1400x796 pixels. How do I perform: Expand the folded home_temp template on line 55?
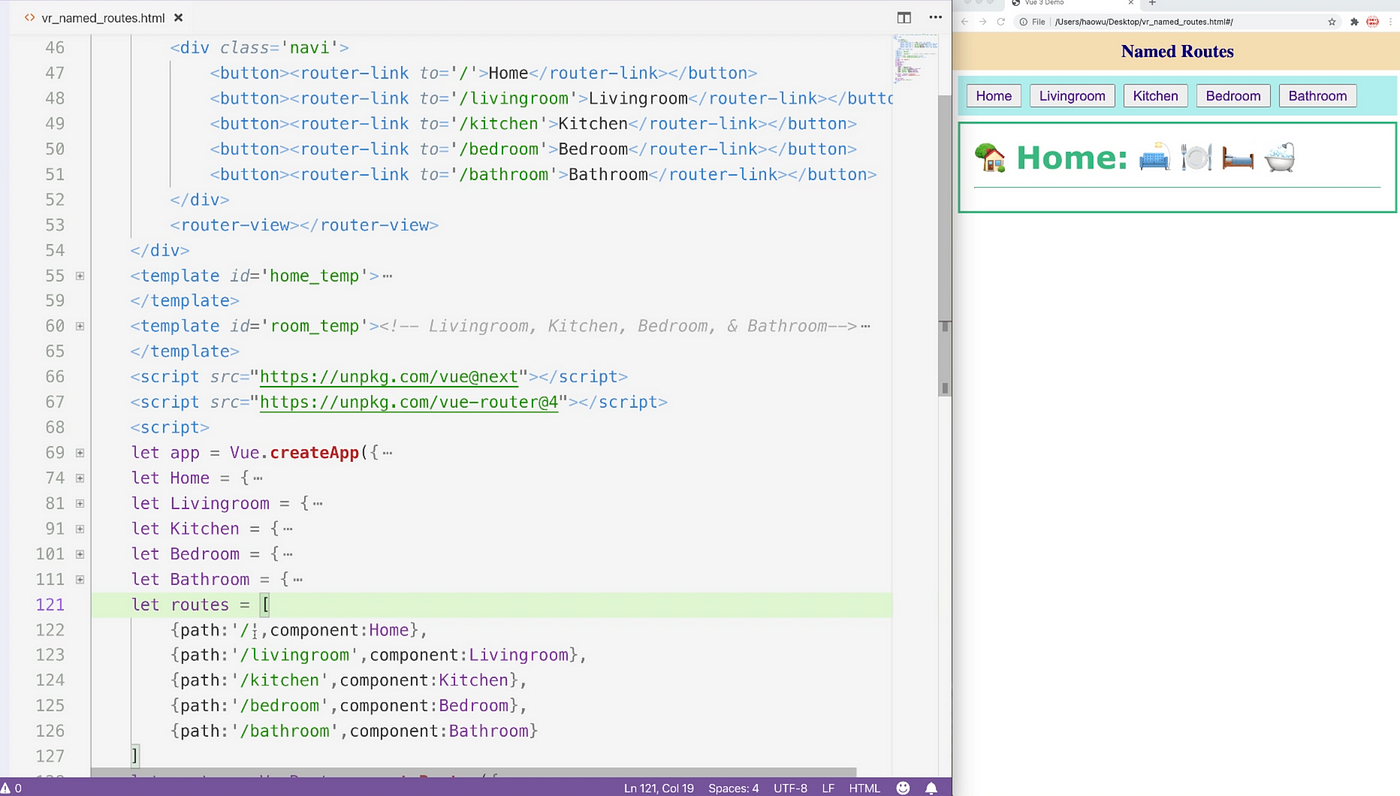[80, 276]
